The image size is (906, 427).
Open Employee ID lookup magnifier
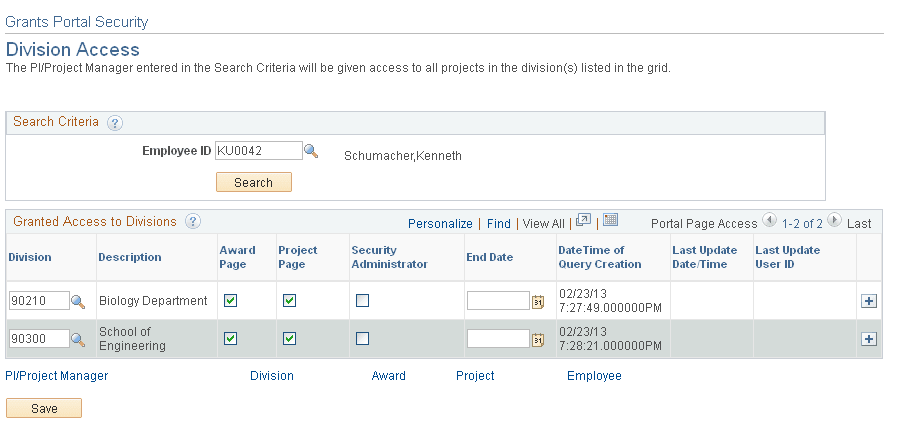click(x=311, y=151)
